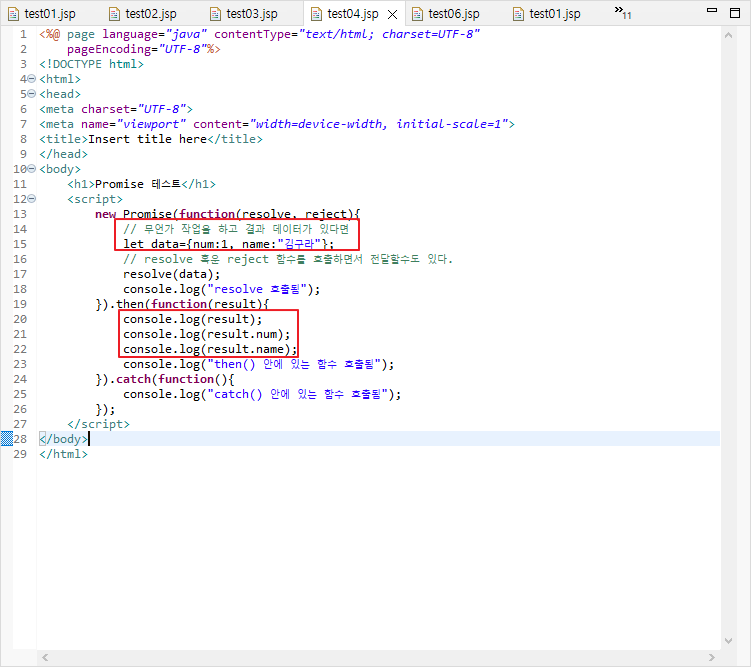Click 'Insert title here' text
Viewport: 751px width, 667px height.
click(x=148, y=139)
